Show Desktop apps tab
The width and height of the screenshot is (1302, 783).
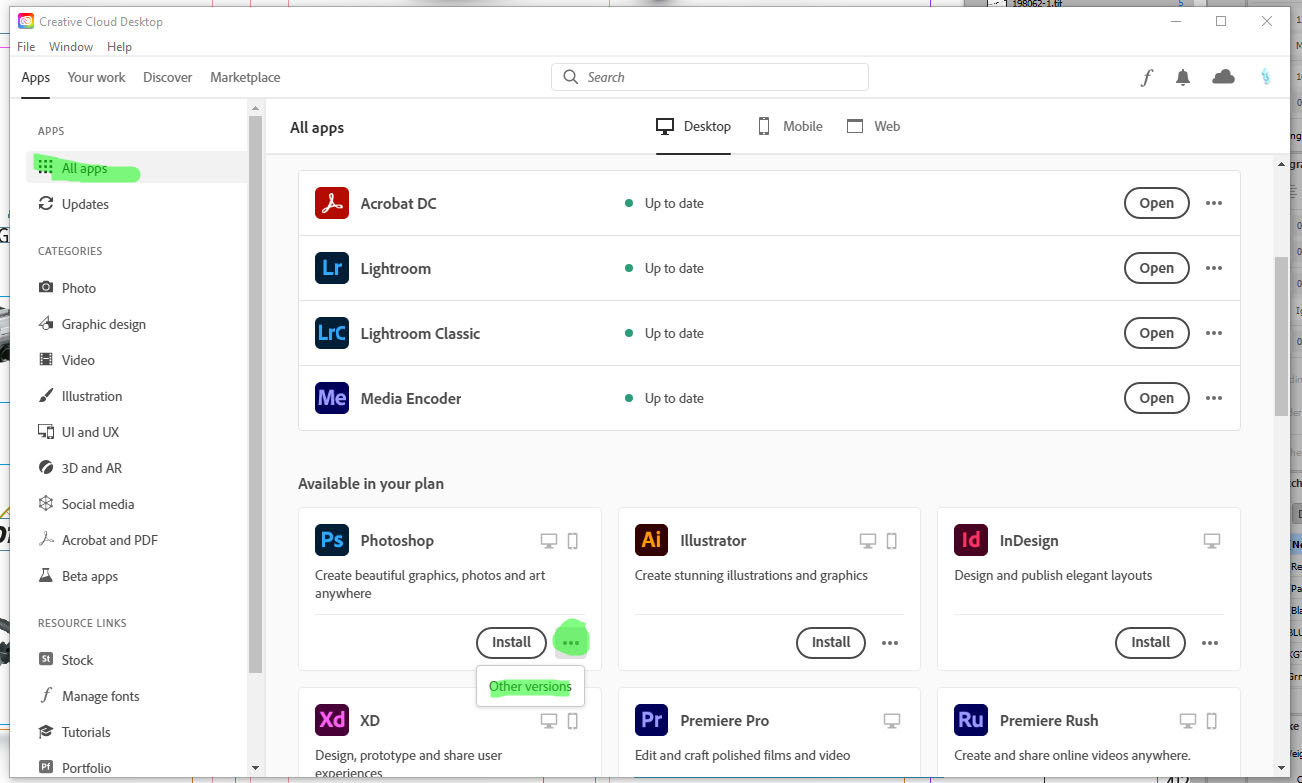coord(693,127)
